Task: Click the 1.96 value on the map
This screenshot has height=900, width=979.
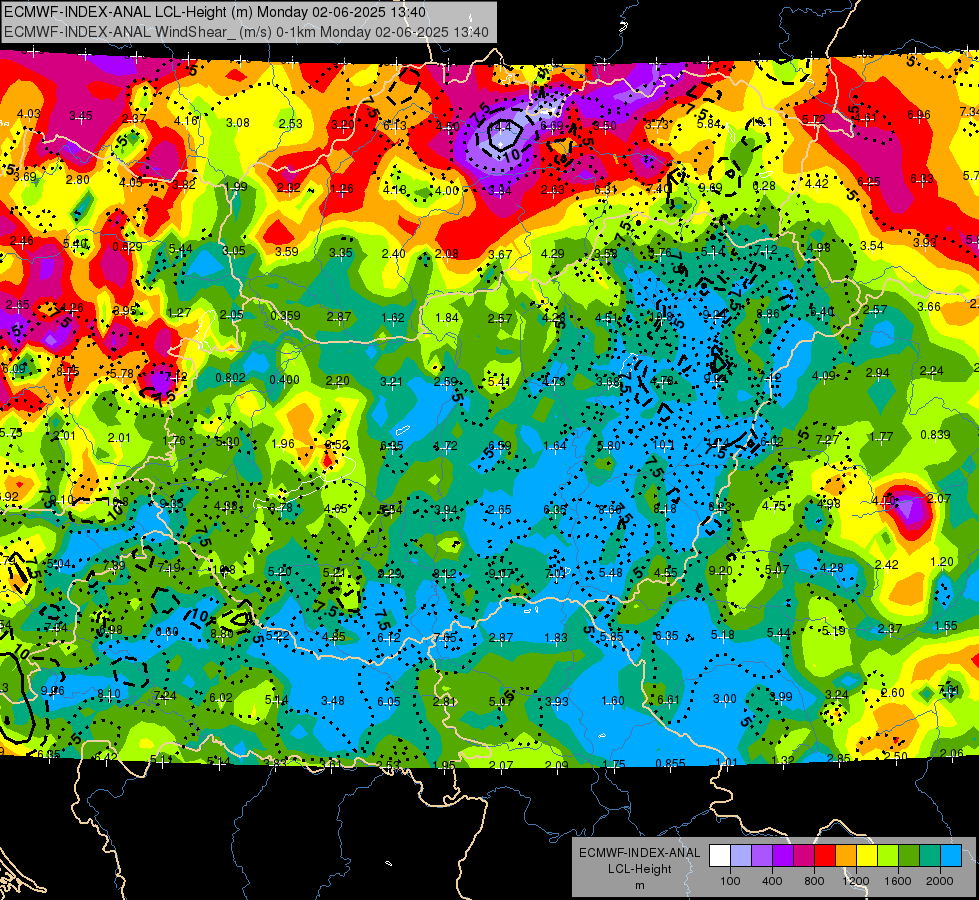Action: (283, 443)
